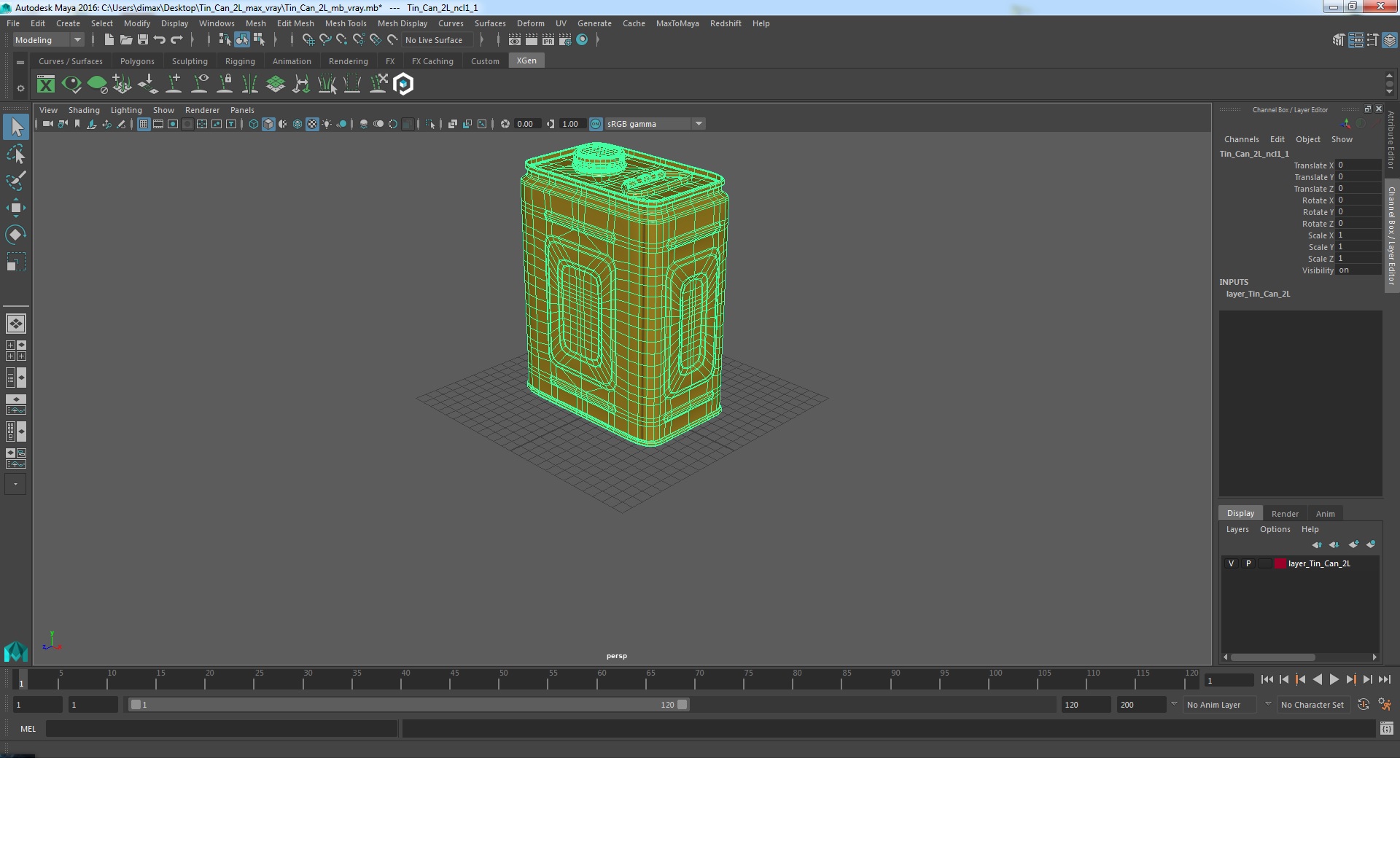Click the XGen guide lock icon
The image size is (1400, 844).
click(x=225, y=85)
